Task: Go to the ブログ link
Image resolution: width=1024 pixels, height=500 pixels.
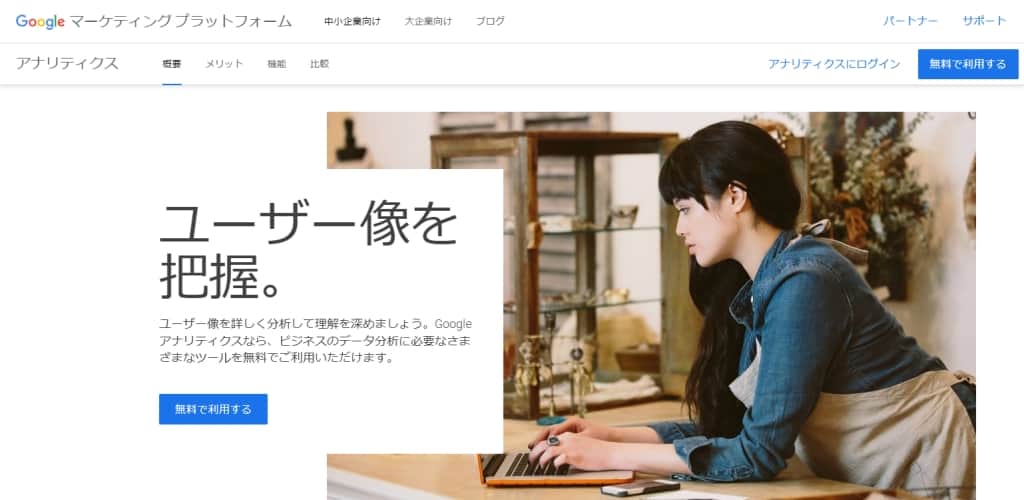Action: click(490, 22)
